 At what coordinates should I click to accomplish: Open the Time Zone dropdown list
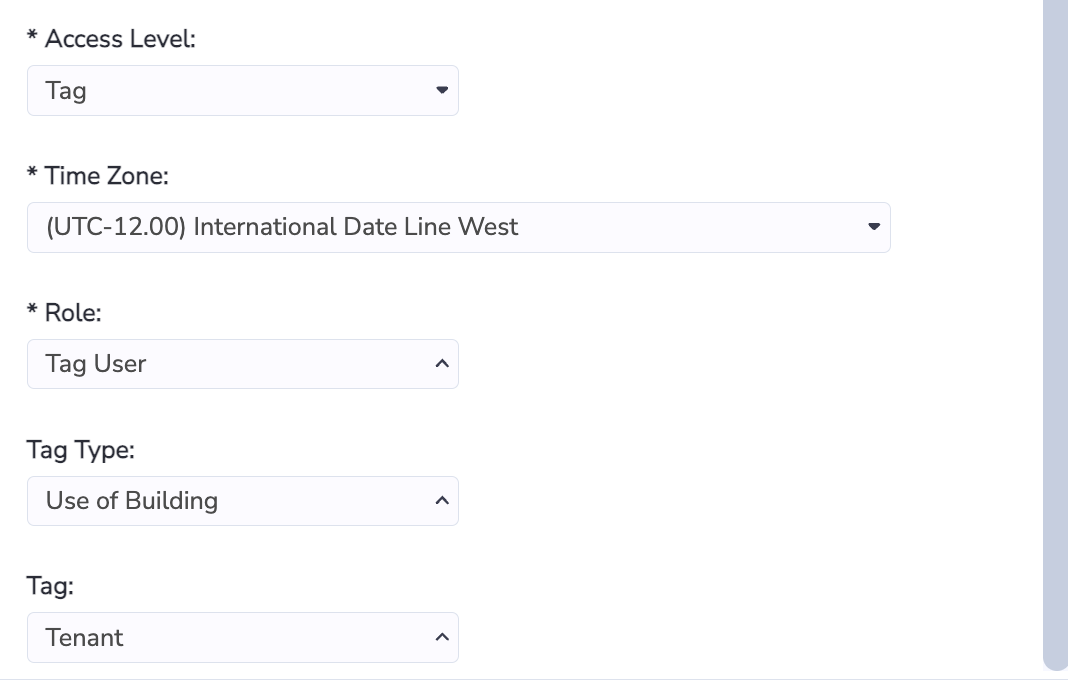[458, 228]
